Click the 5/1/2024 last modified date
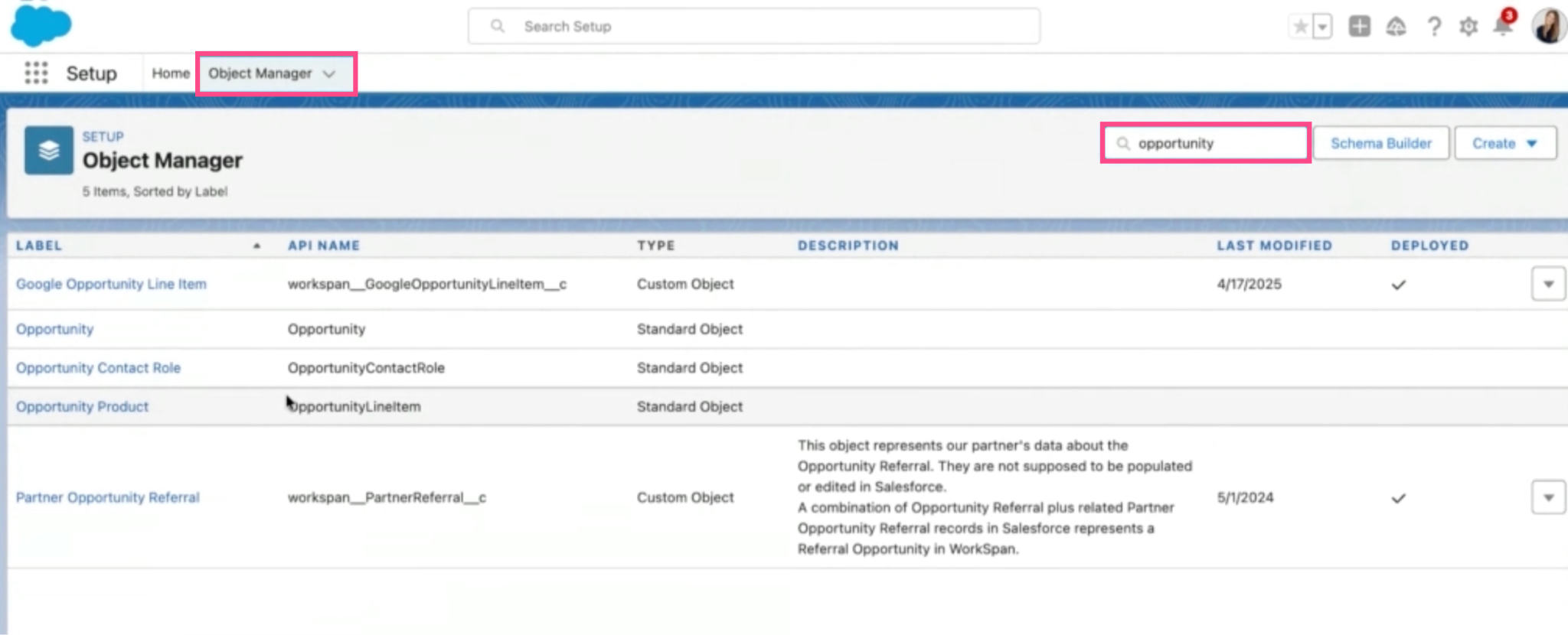 [1245, 497]
